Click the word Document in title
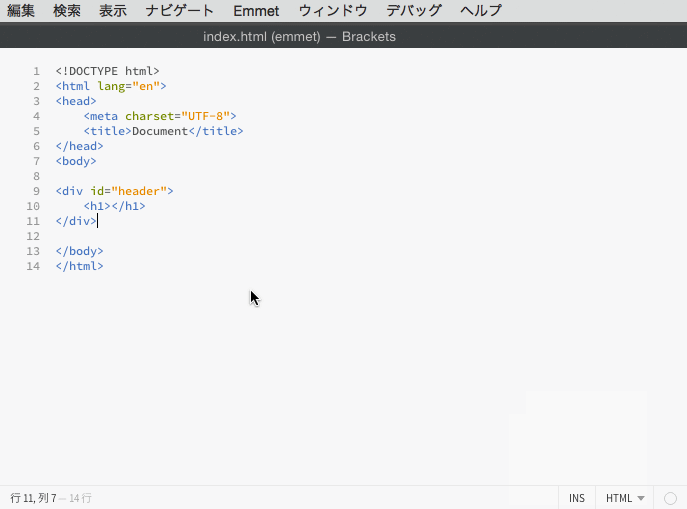Image resolution: width=687 pixels, height=509 pixels. coord(160,131)
